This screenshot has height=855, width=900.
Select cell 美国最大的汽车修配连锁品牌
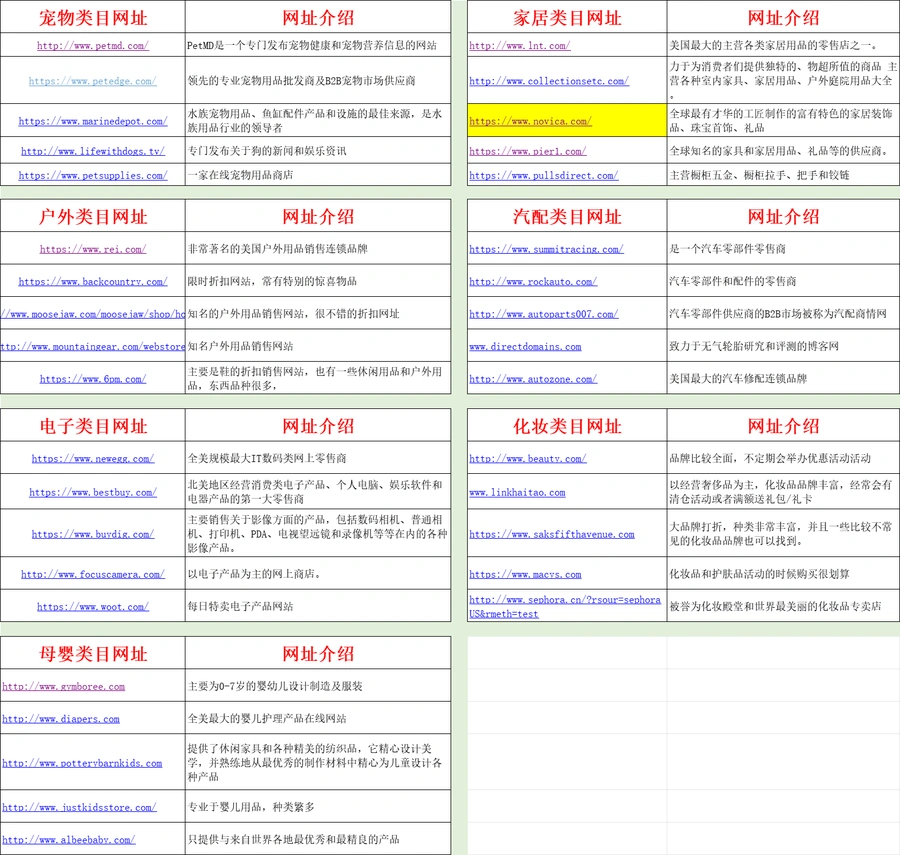pos(783,379)
